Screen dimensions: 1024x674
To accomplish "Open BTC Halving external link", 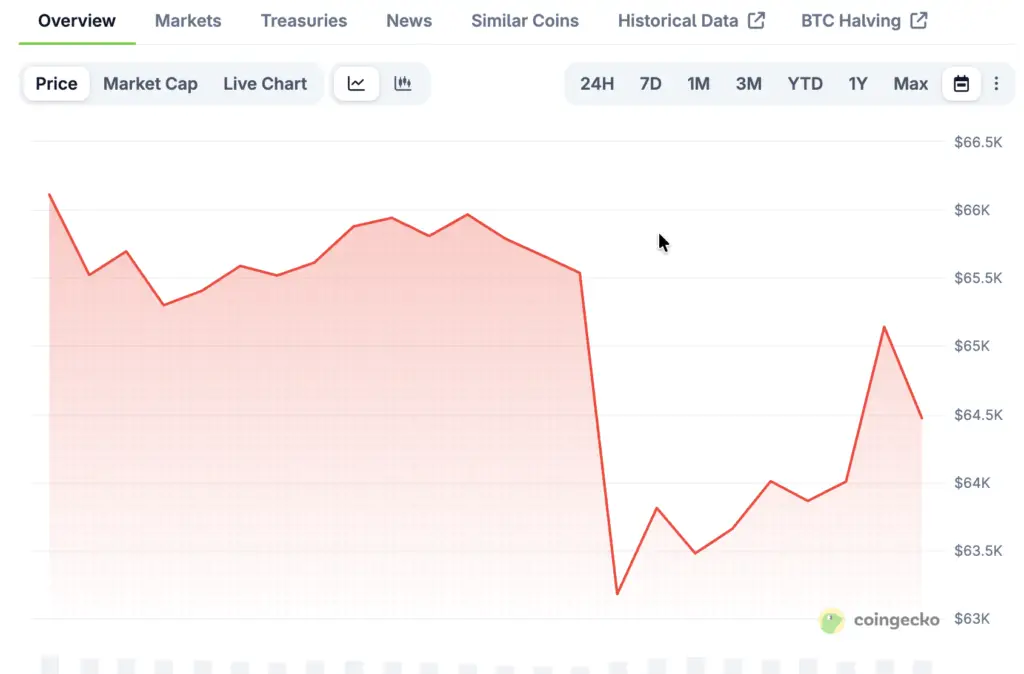I will click(x=864, y=20).
